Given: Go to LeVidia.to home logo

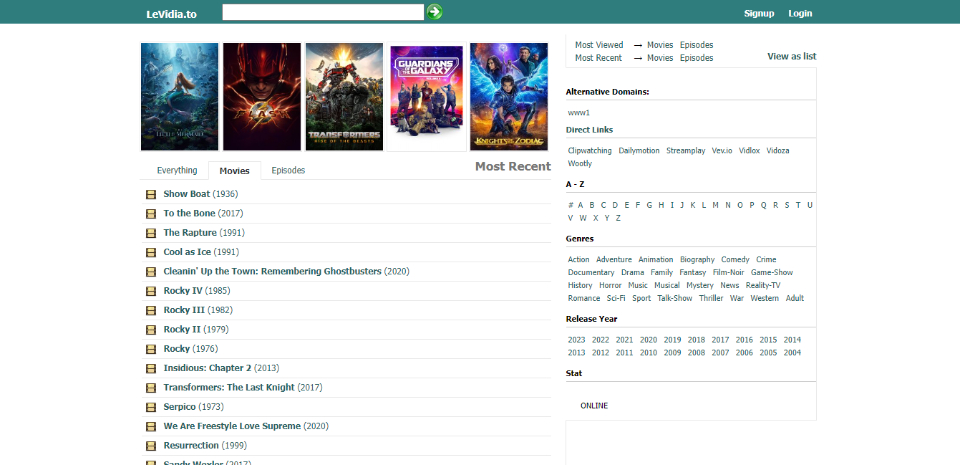Looking at the screenshot, I should click(x=171, y=14).
